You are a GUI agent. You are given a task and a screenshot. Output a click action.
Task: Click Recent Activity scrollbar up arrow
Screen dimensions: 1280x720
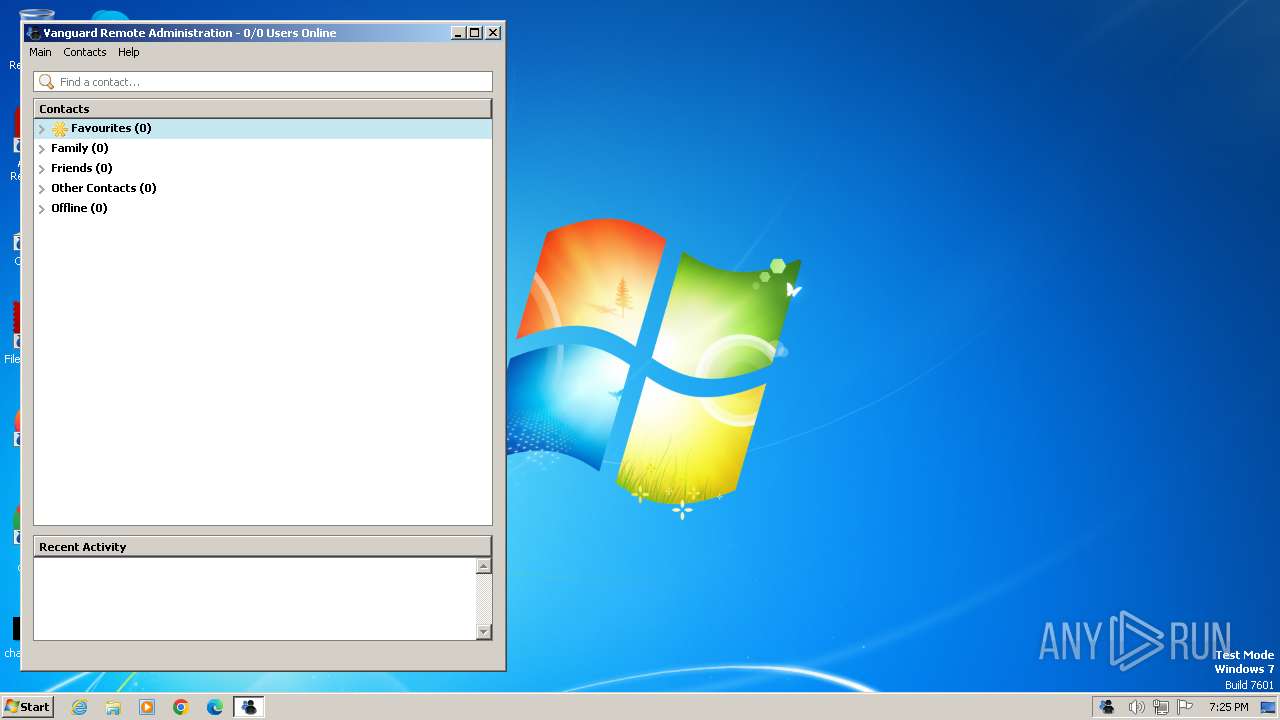pos(484,566)
